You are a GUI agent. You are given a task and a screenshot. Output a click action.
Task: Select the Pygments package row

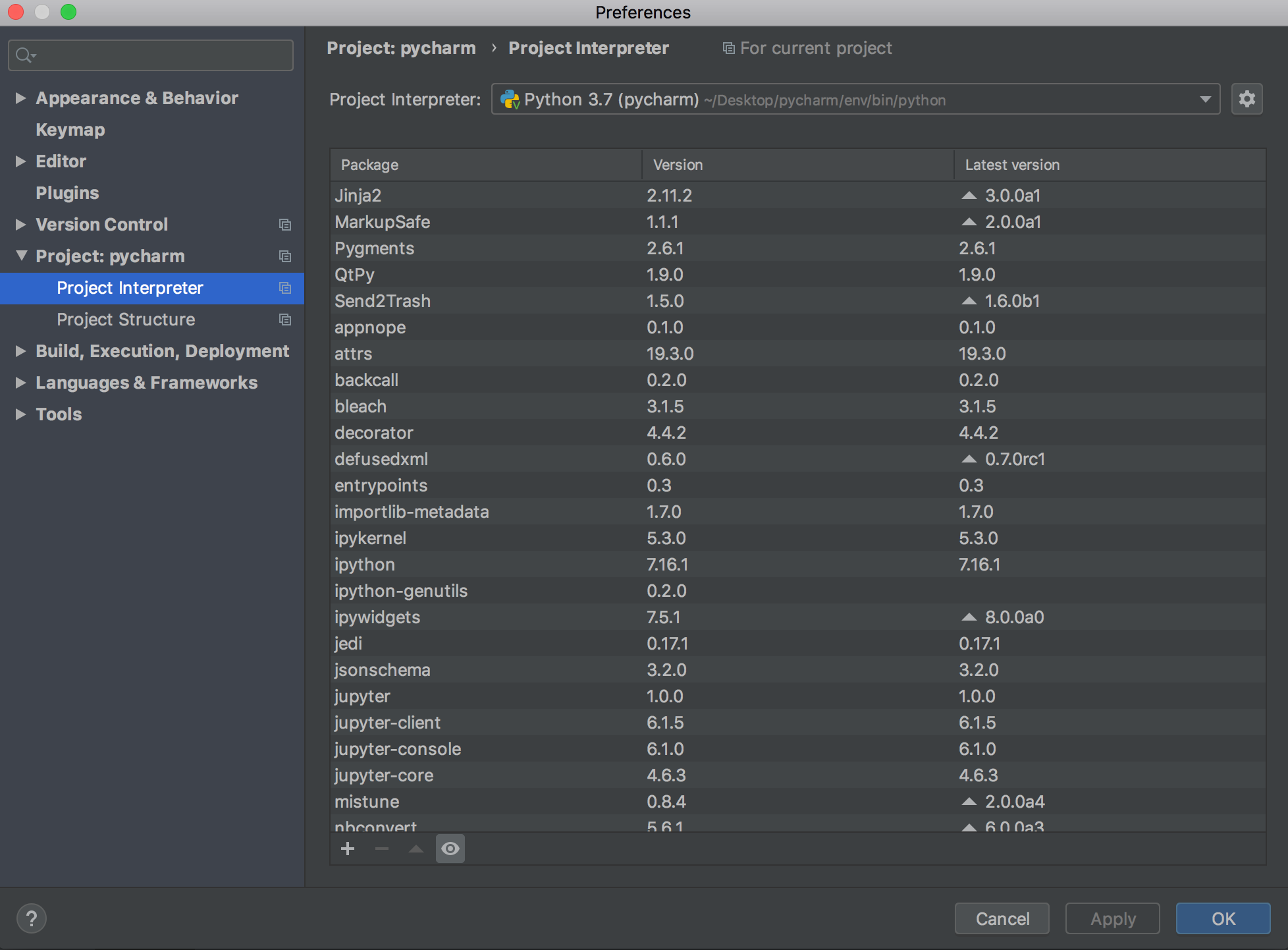click(x=798, y=248)
